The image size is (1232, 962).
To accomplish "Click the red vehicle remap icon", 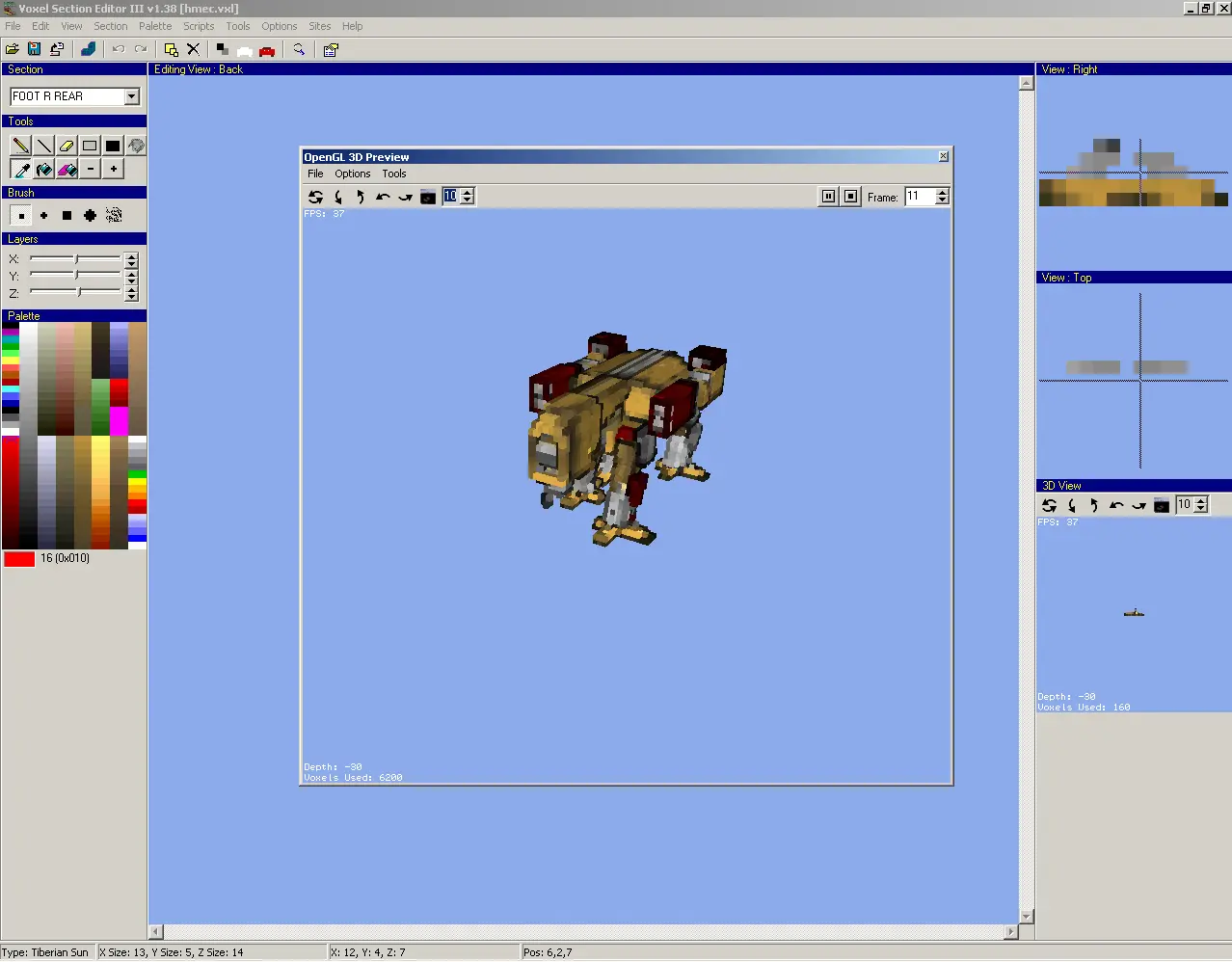I will tap(267, 50).
